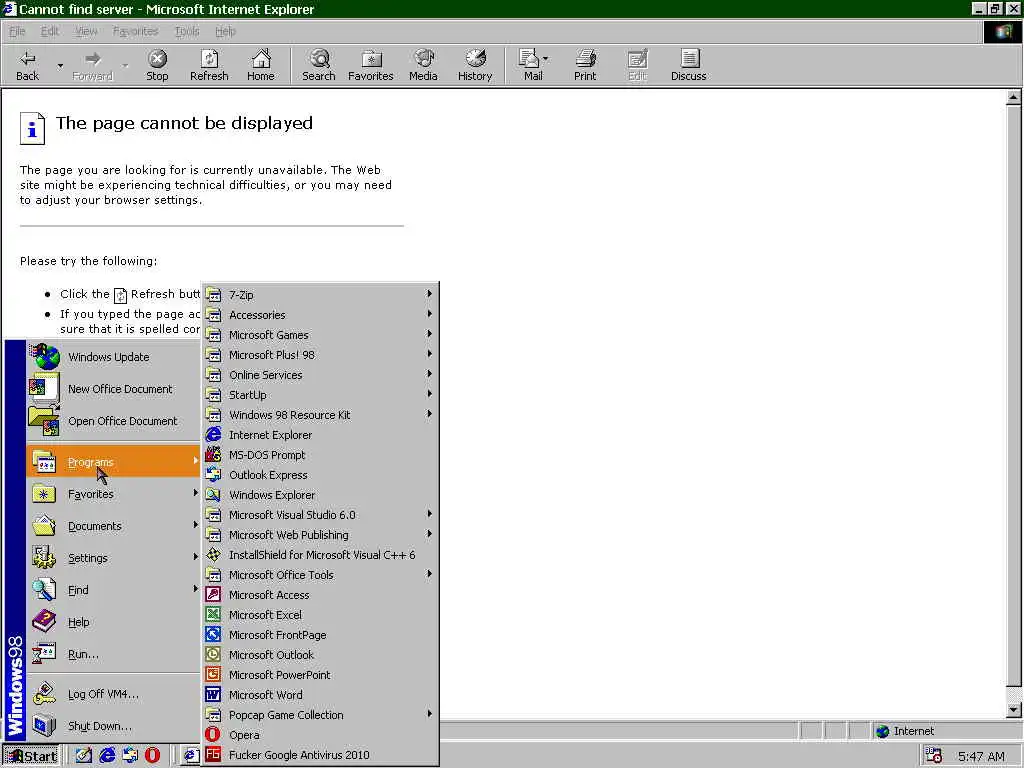
Task: Select Open Office Document
Action: point(113,421)
